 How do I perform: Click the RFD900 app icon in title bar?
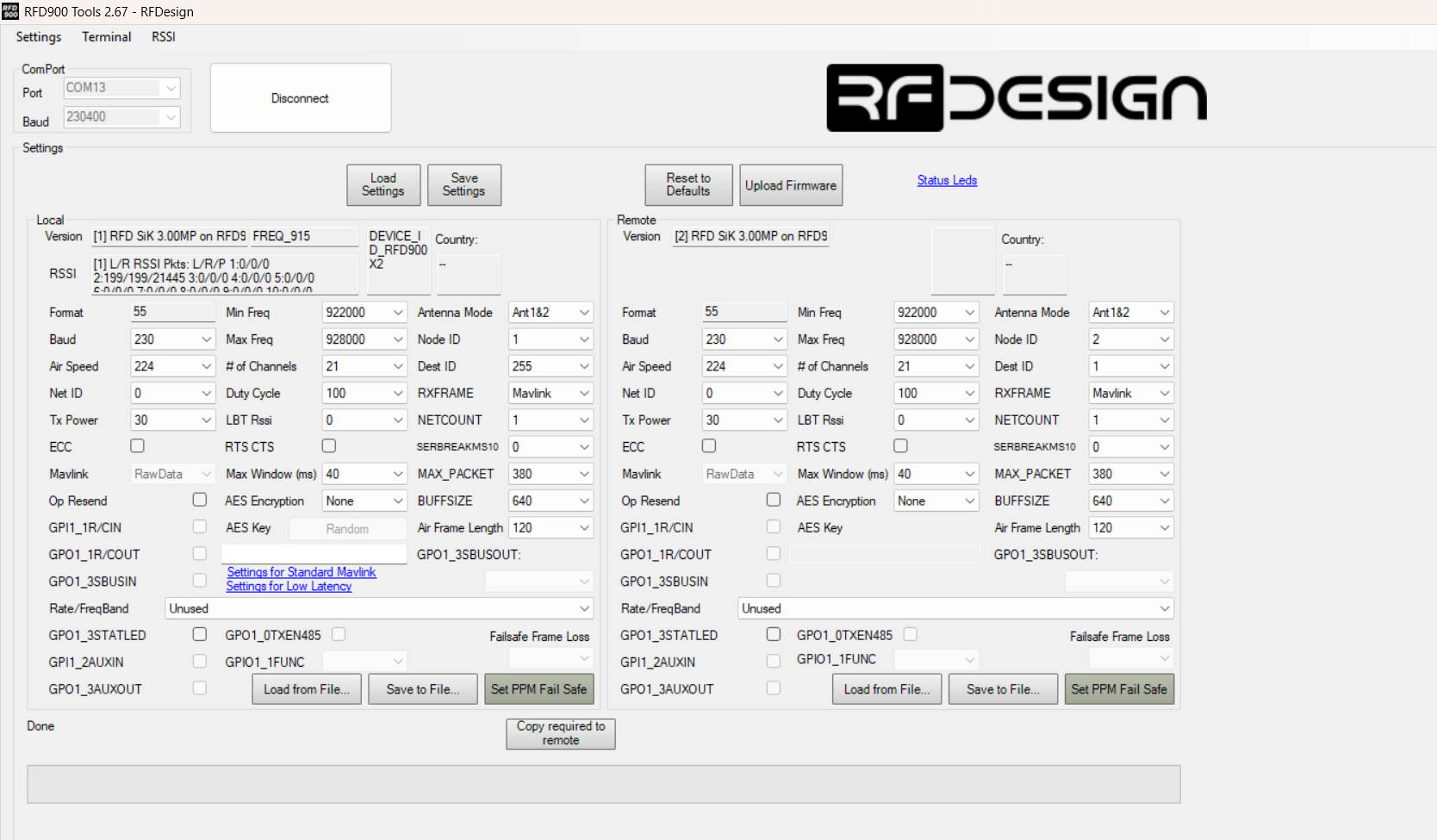tap(10, 11)
